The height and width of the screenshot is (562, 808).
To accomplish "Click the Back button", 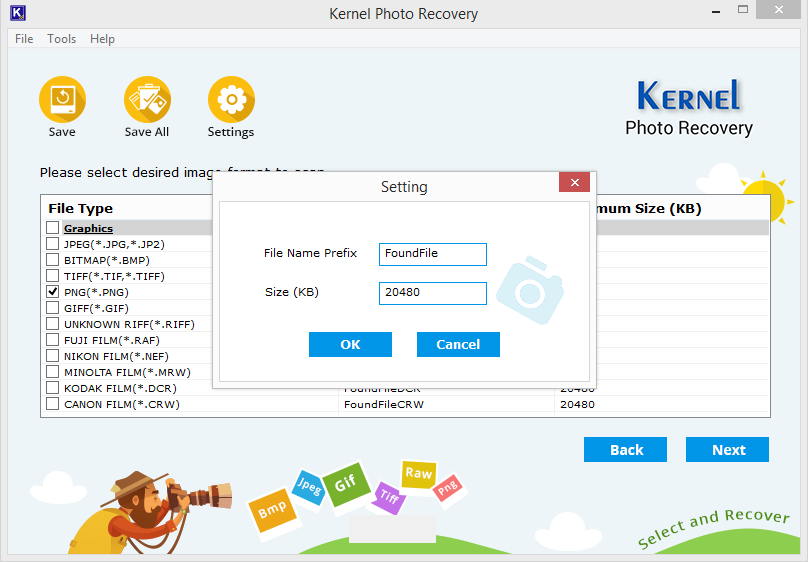I will coord(626,450).
